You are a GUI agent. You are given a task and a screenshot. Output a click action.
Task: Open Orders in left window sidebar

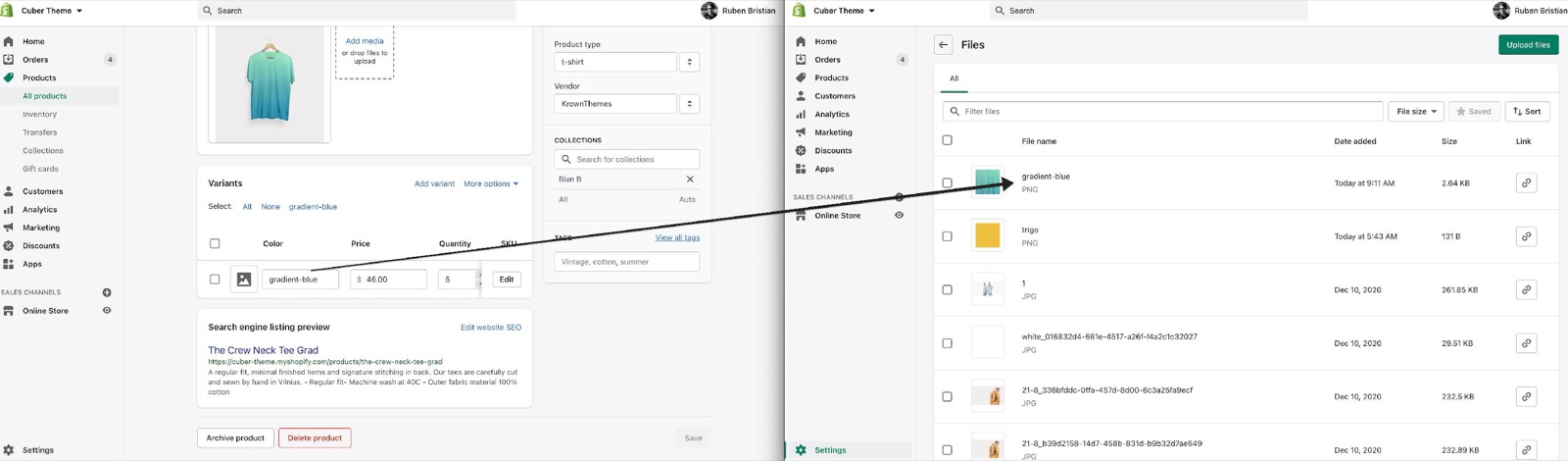(35, 60)
